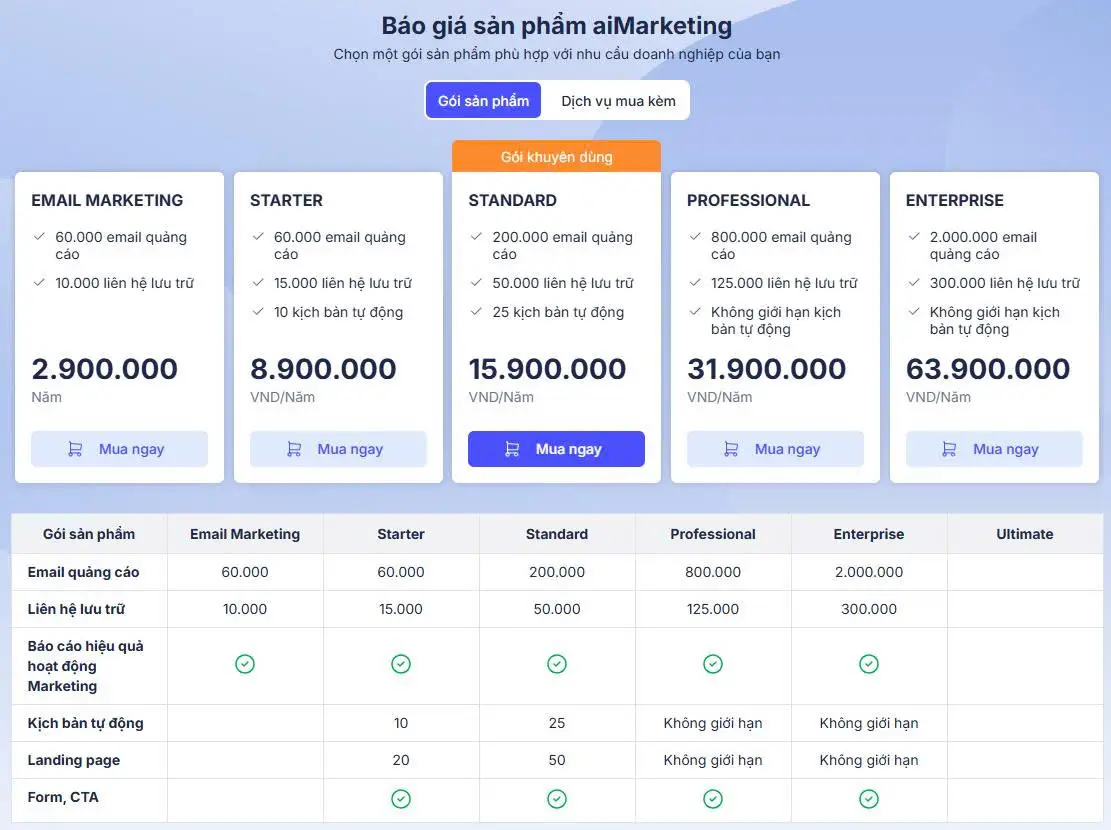1111x830 pixels.
Task: Click the check icon beside 10.000 liên hệ lưu trữ
Action: (40, 282)
